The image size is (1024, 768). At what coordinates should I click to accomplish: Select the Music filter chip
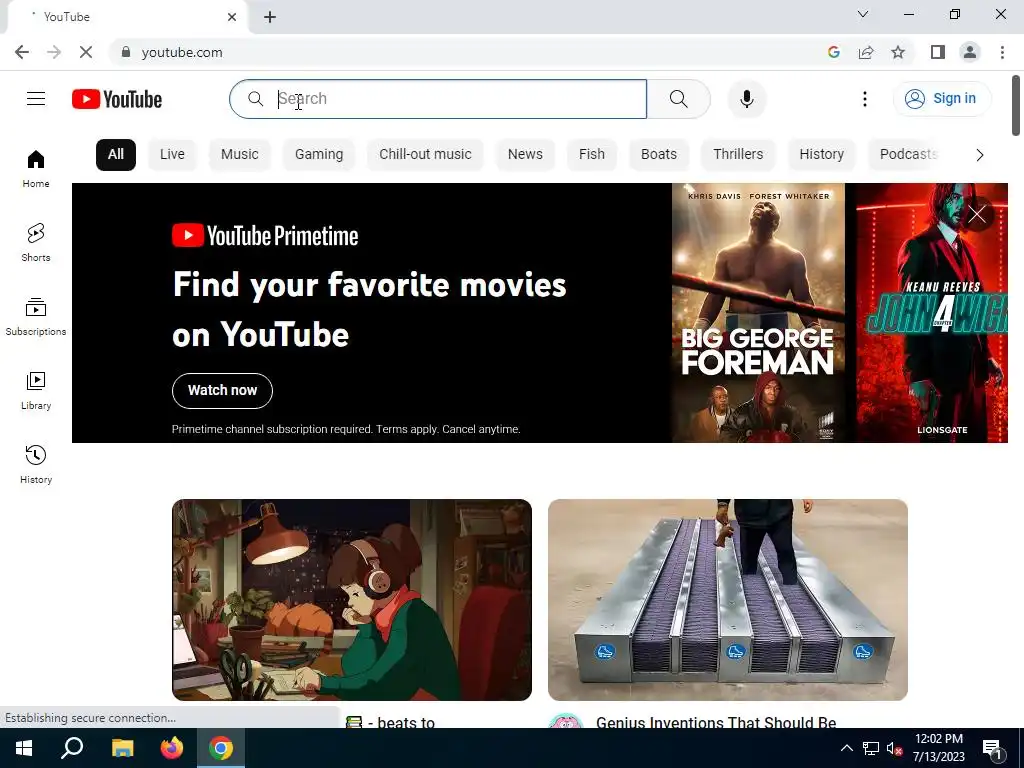[x=240, y=155]
